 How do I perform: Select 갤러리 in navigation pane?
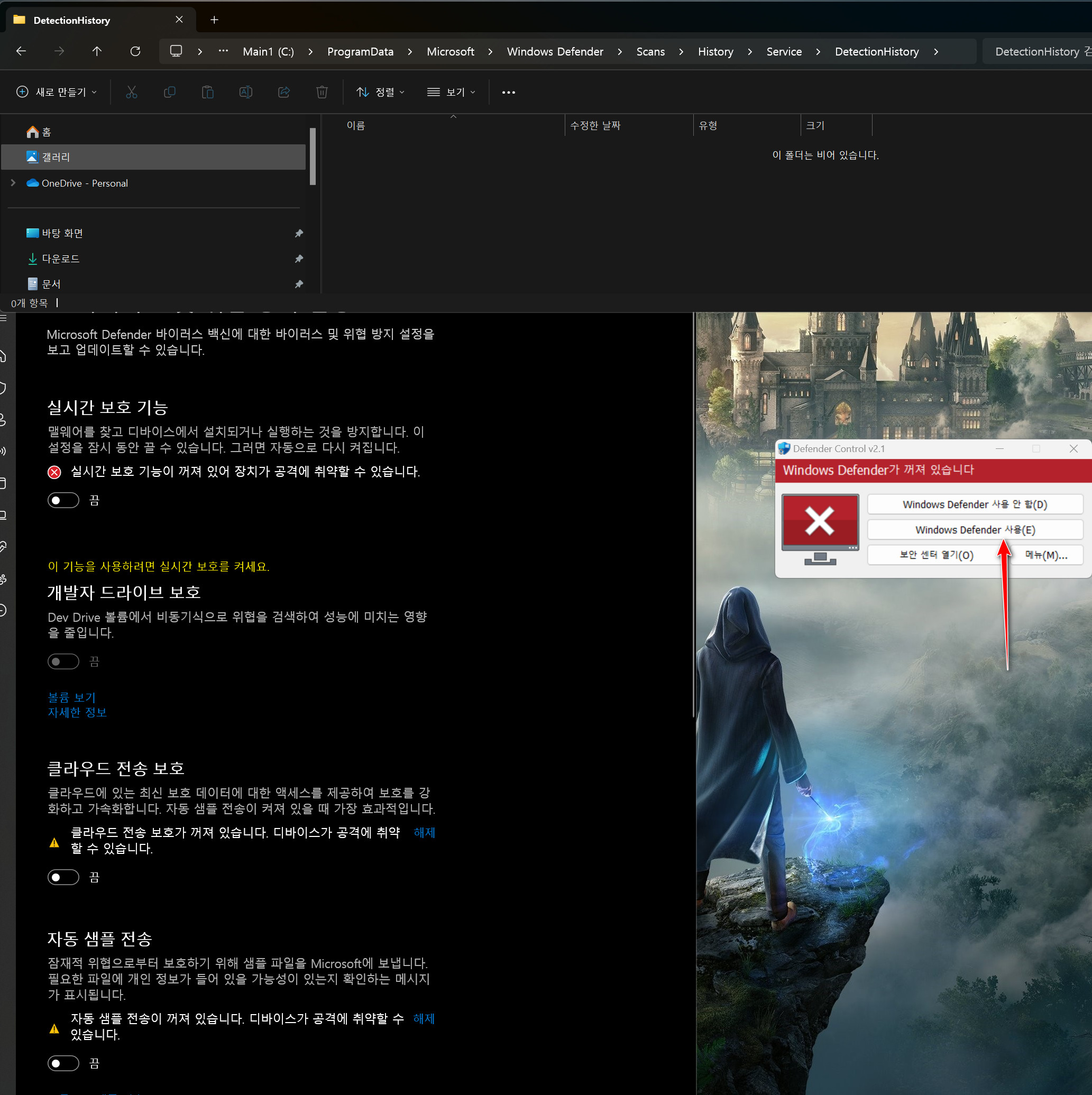pos(153,157)
